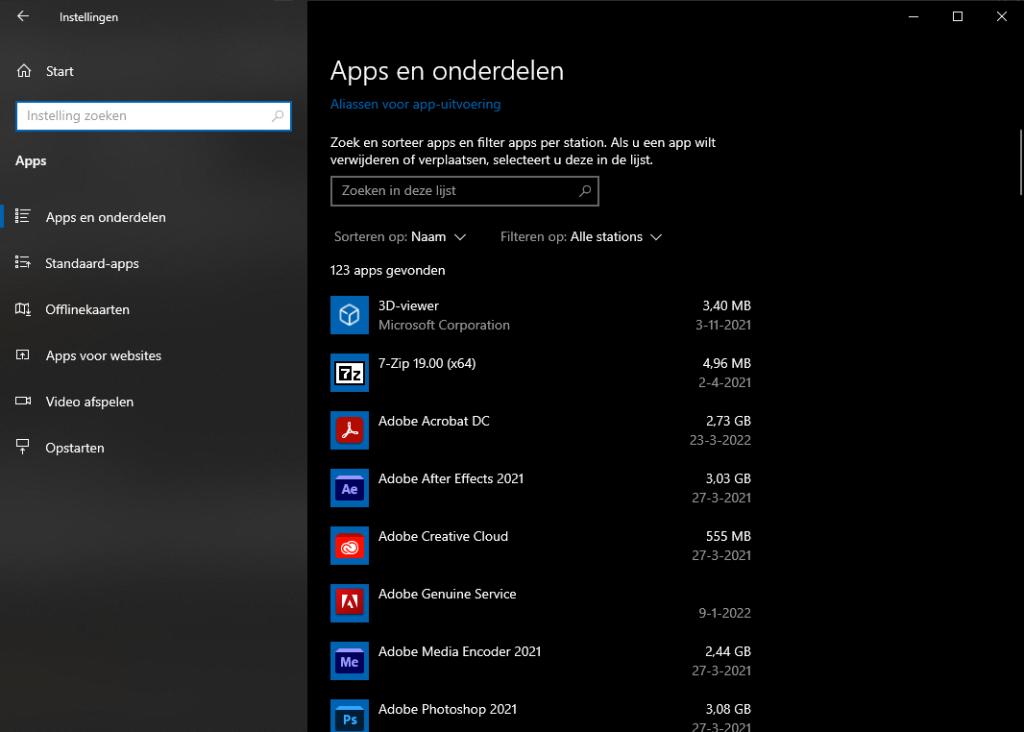The height and width of the screenshot is (732, 1024).
Task: Click the After Effects Ae icon
Action: click(x=349, y=488)
